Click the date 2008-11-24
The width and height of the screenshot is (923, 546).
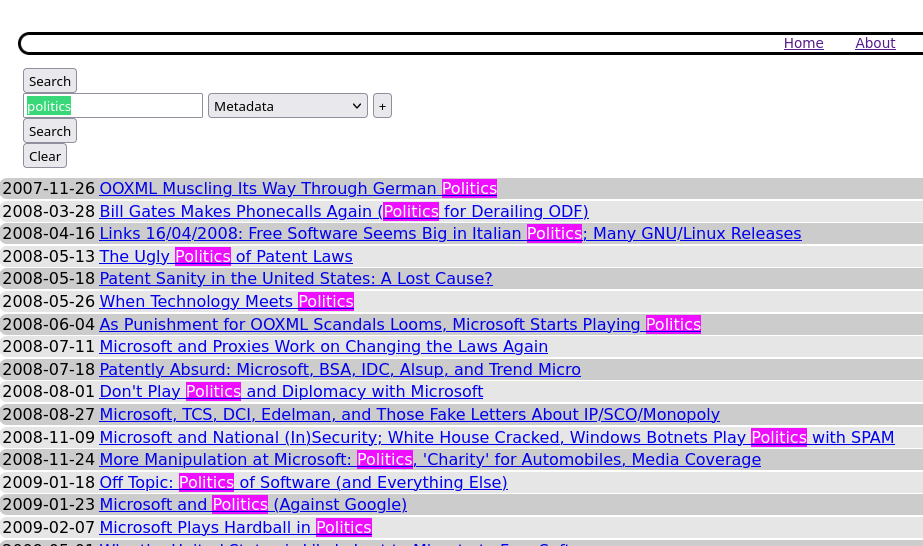(x=49, y=460)
